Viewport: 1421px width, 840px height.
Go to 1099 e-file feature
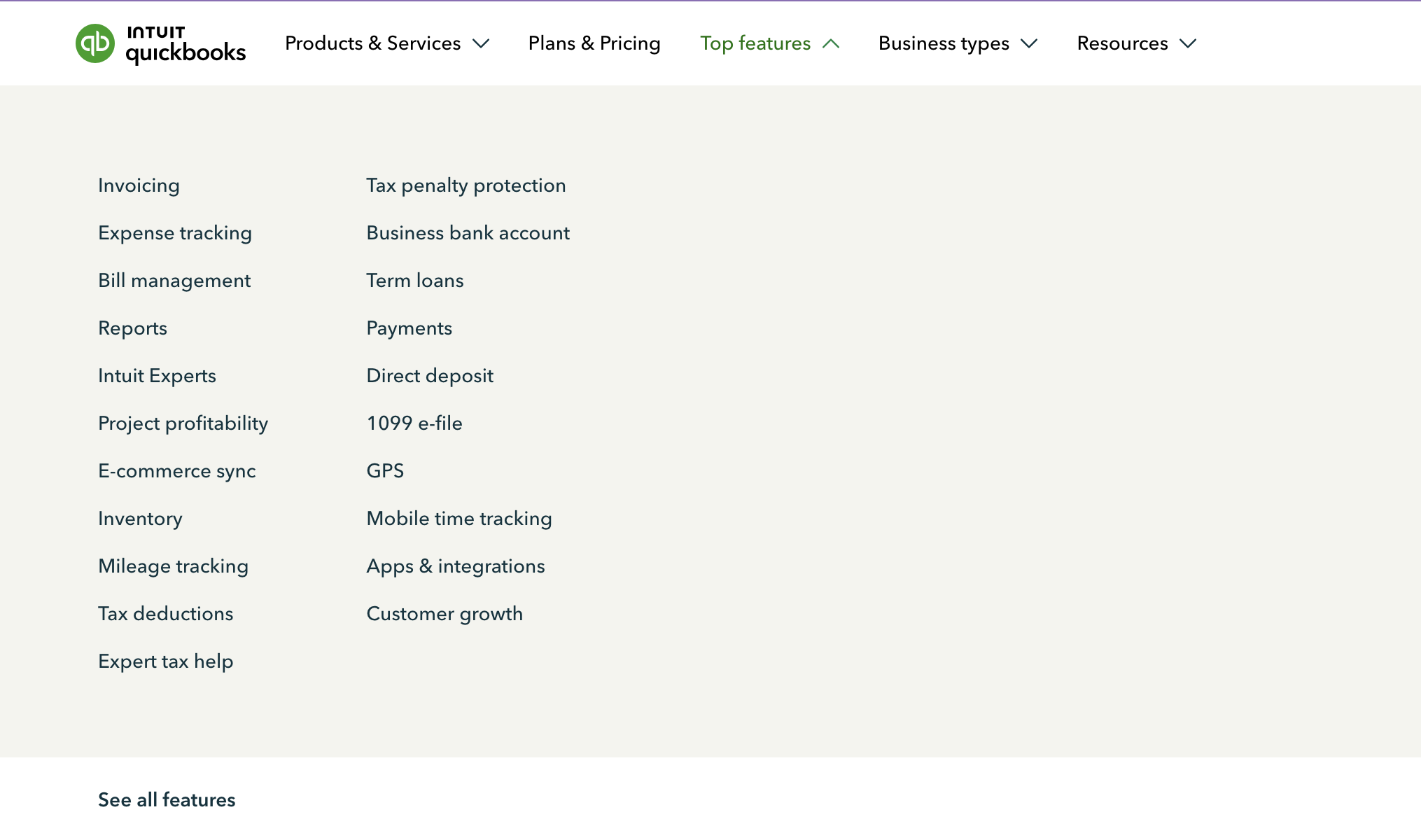(414, 423)
